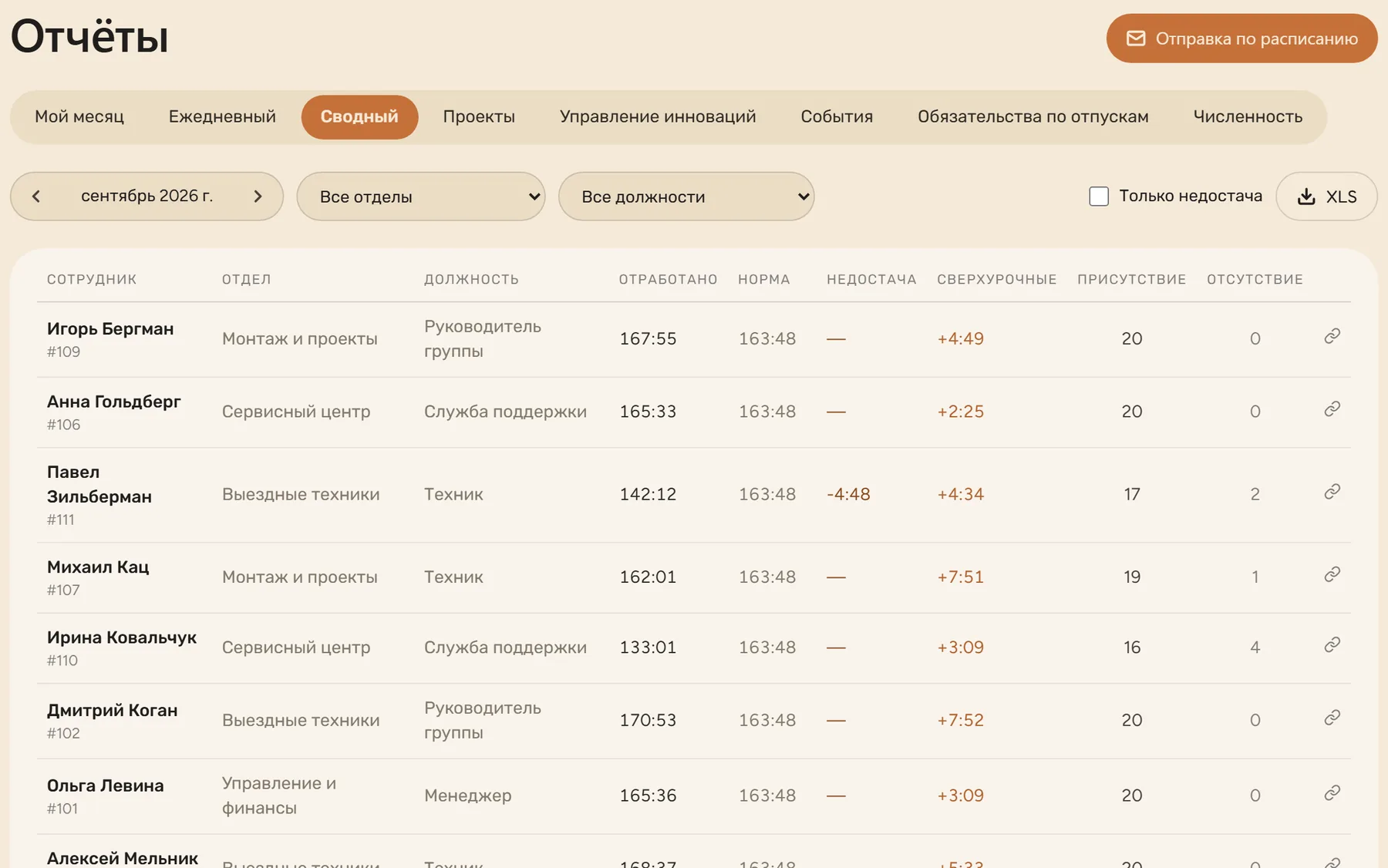Click shortage value -4:48
Viewport: 1388px width, 868px height.
point(848,494)
